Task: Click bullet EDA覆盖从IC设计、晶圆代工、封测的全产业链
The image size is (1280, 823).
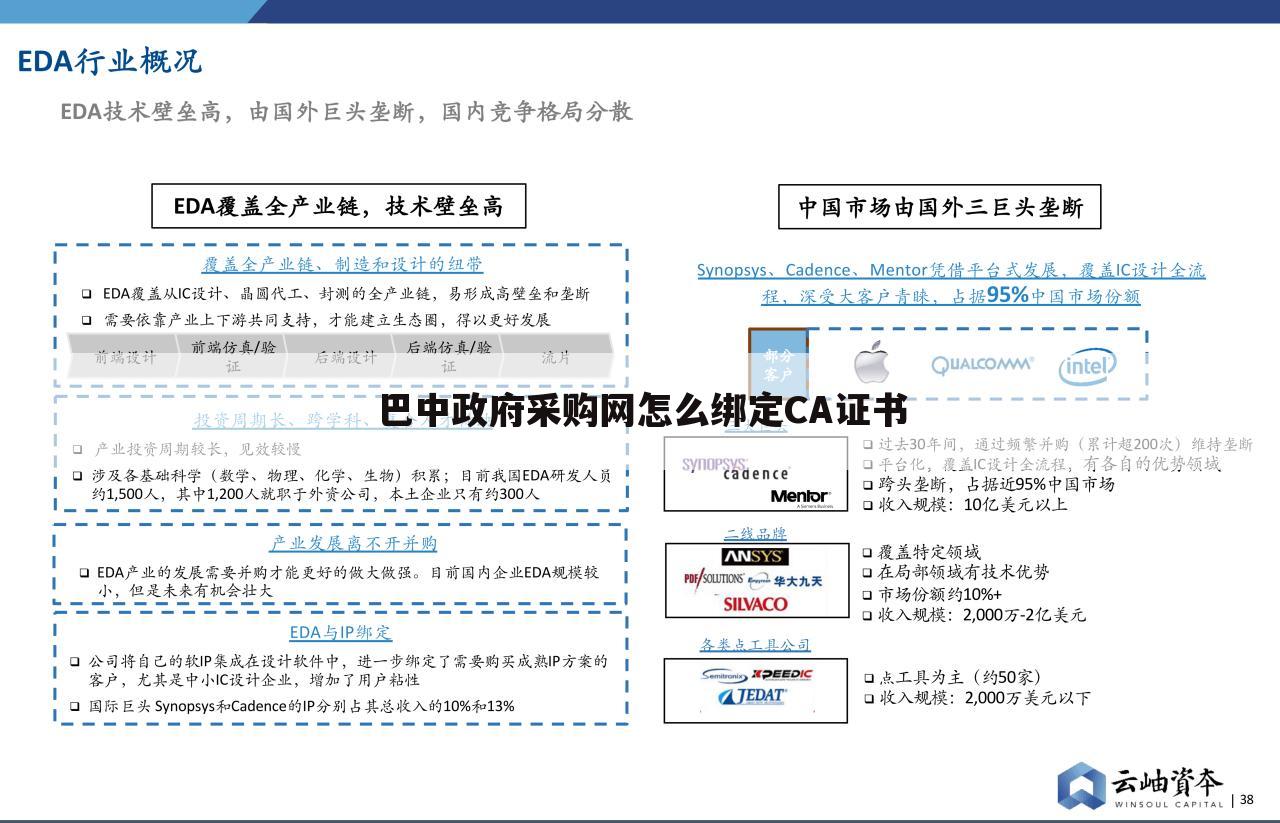Action: pos(336,294)
